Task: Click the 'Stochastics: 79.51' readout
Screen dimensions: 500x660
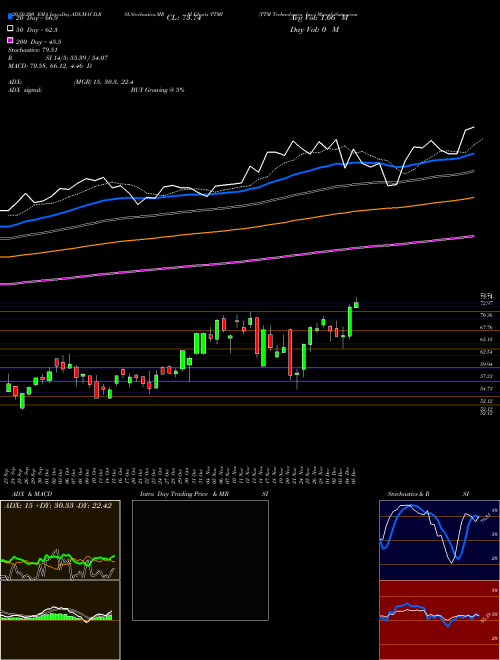Action: pos(31,50)
